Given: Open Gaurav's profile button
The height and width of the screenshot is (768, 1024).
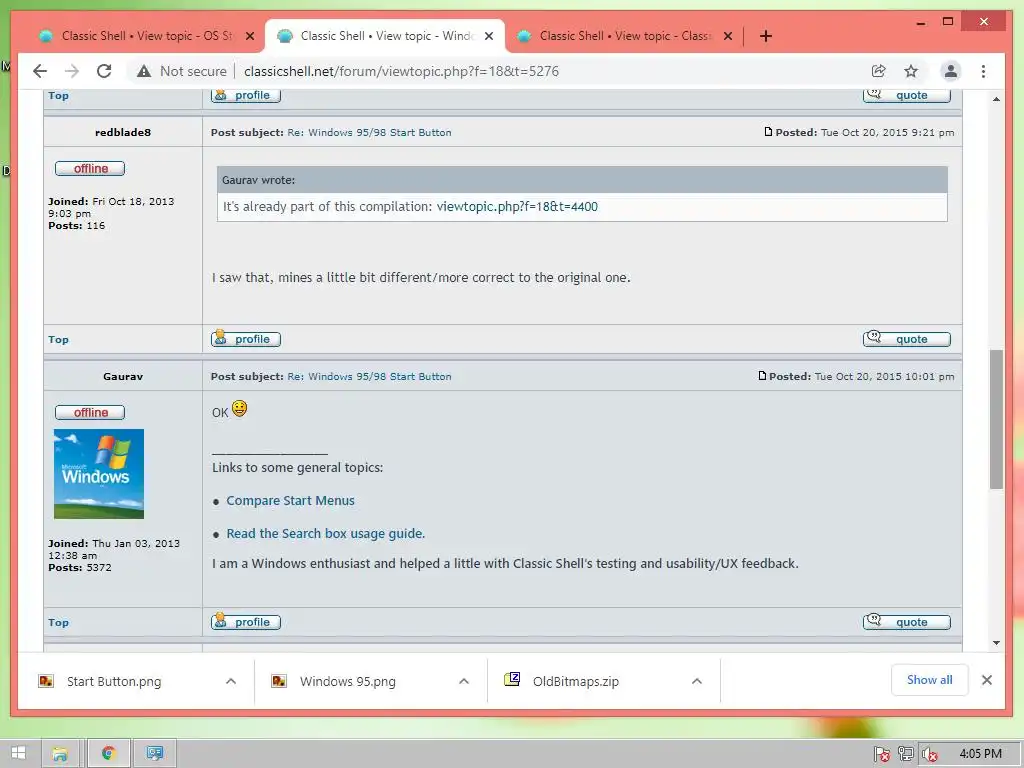Looking at the screenshot, I should [x=246, y=622].
